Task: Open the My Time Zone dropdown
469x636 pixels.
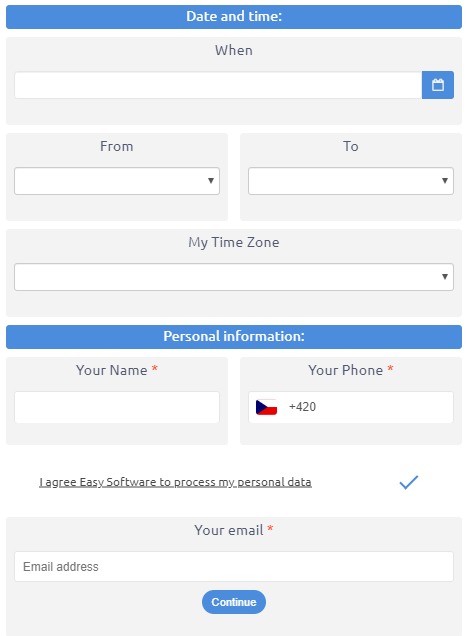Action: coord(234,277)
